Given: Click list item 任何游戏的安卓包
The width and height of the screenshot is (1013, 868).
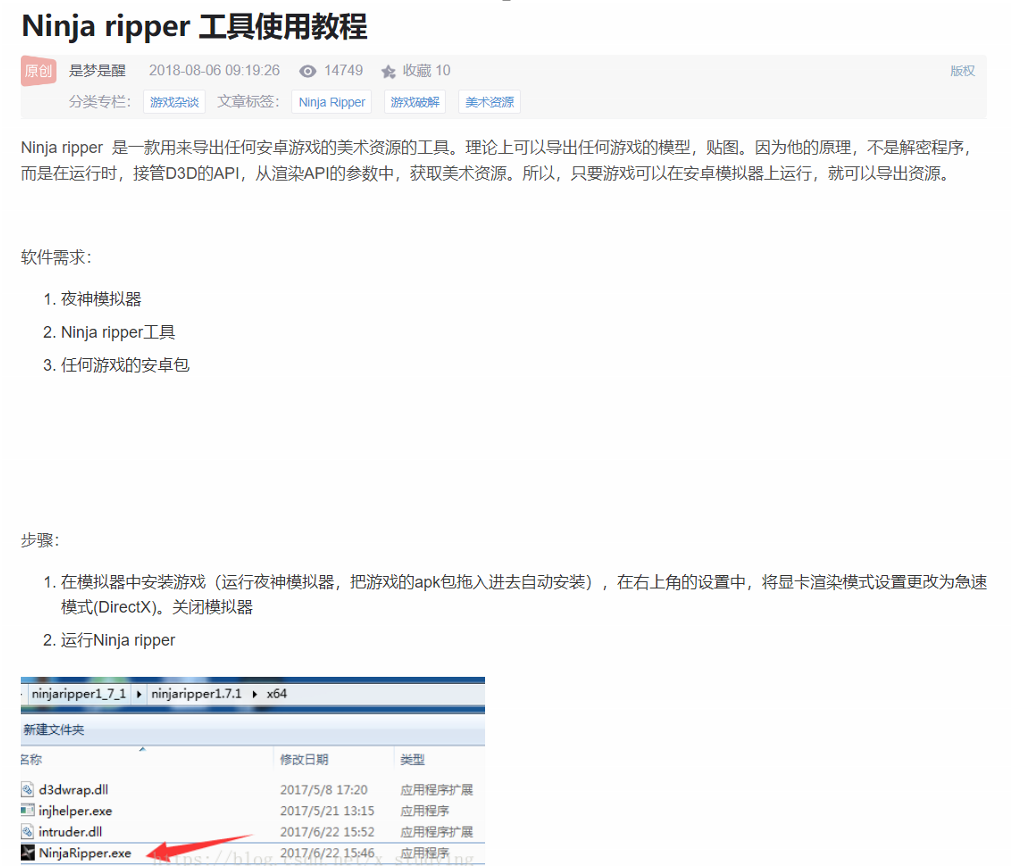Looking at the screenshot, I should pyautogui.click(x=125, y=365).
